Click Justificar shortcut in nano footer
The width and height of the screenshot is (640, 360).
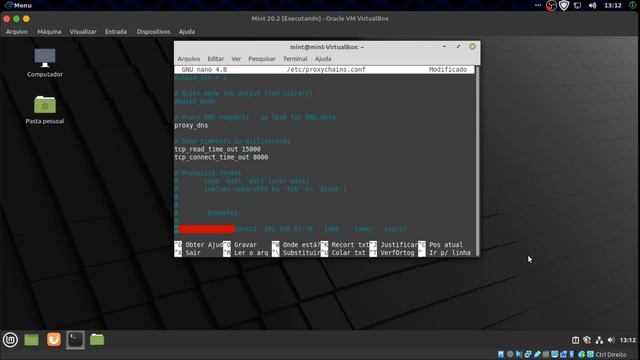pyautogui.click(x=394, y=244)
